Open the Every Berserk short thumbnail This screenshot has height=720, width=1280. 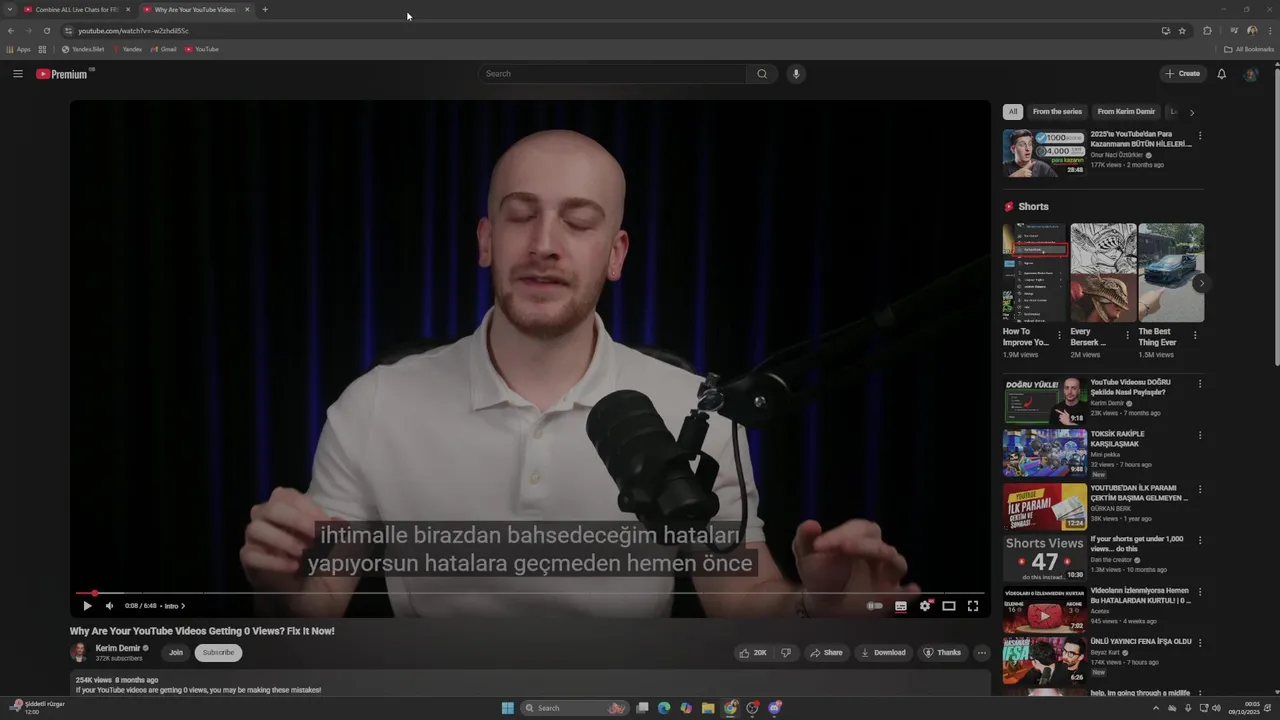[x=1103, y=272]
